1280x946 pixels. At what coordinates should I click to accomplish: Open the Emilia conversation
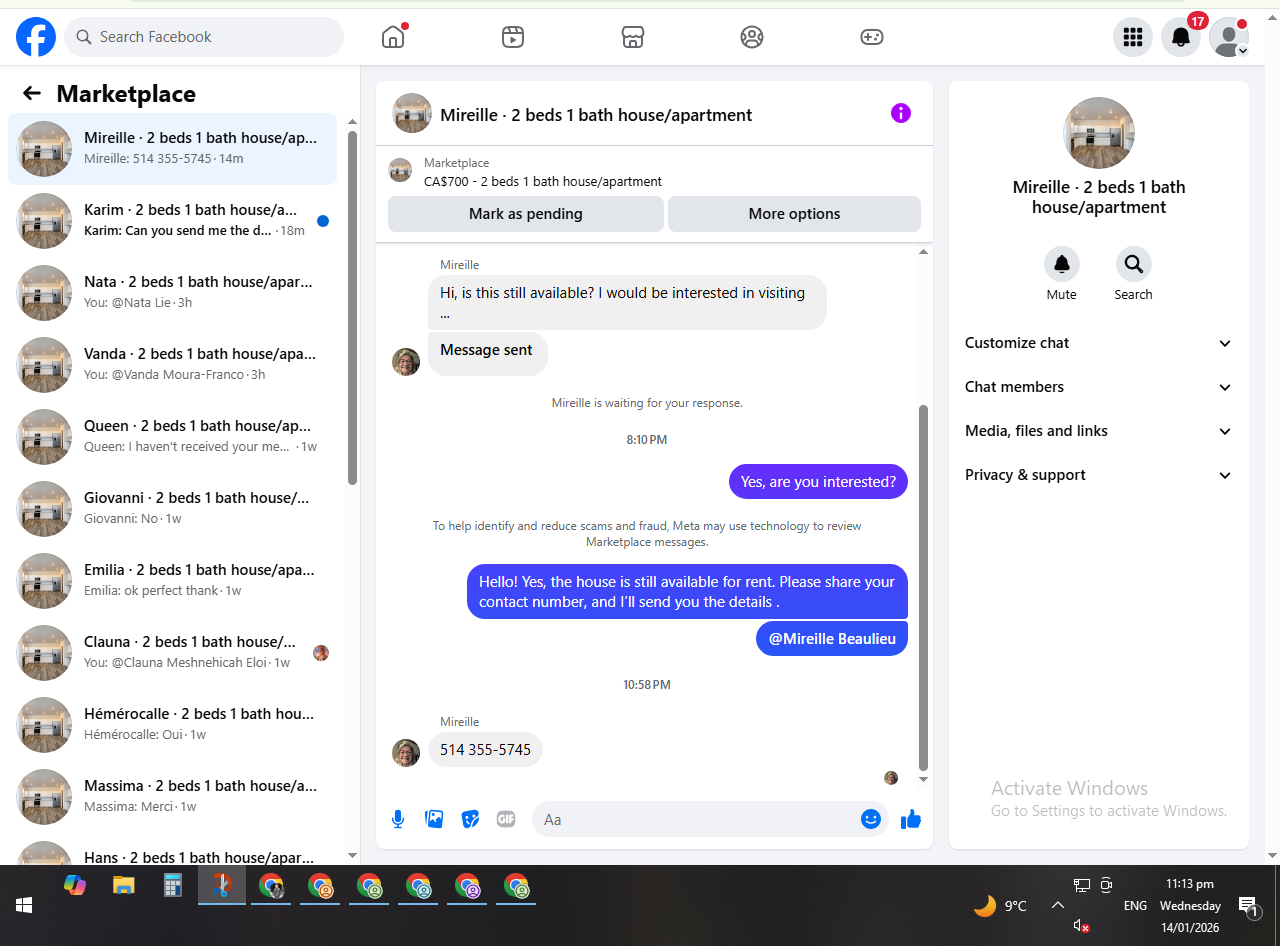pyautogui.click(x=172, y=581)
